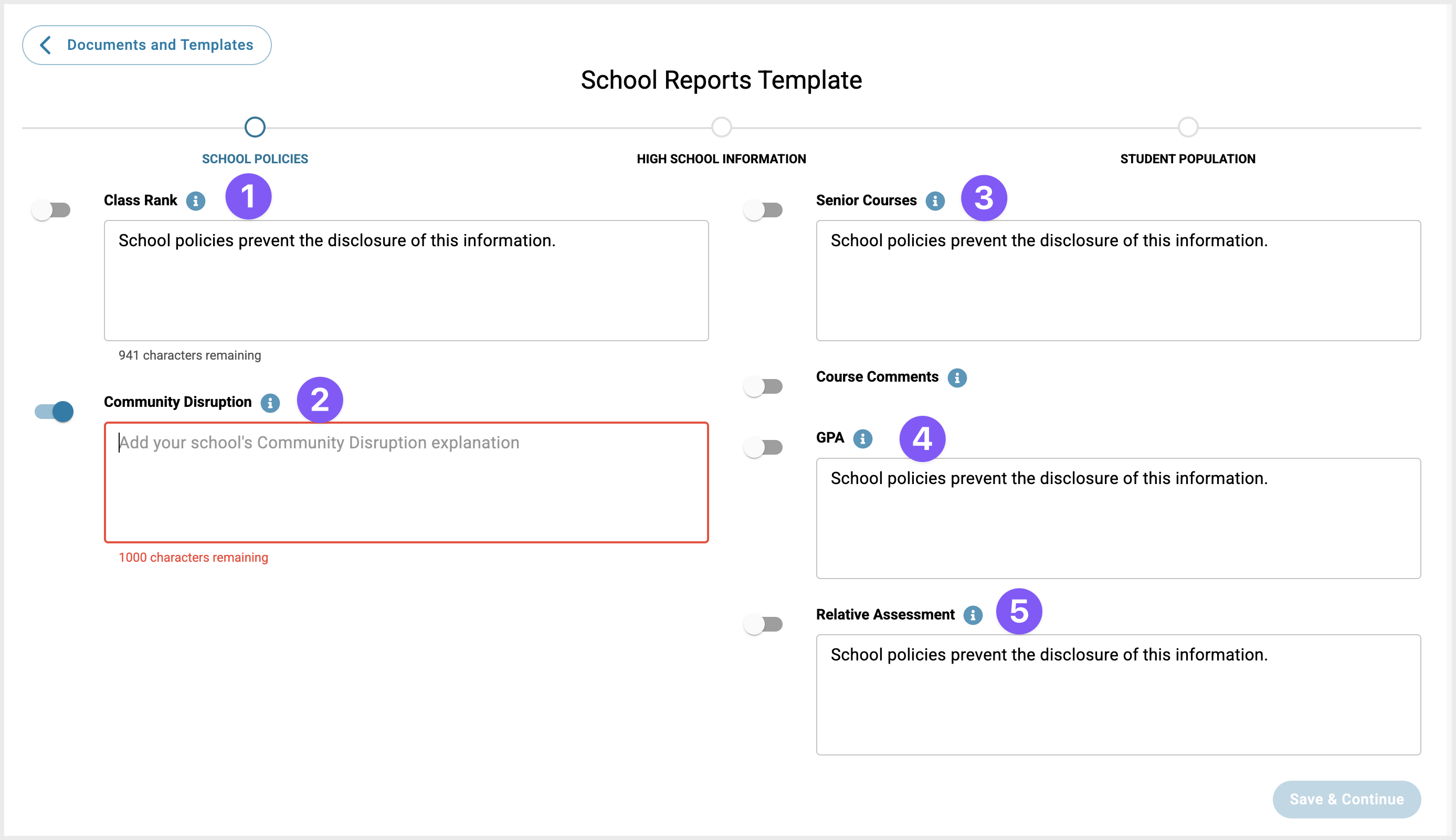Click into Senior Courses text box
The height and width of the screenshot is (840, 1456).
coord(1118,280)
